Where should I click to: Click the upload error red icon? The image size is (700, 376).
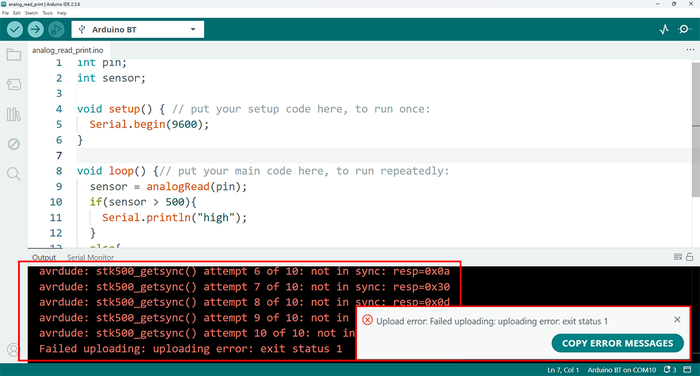click(x=367, y=320)
